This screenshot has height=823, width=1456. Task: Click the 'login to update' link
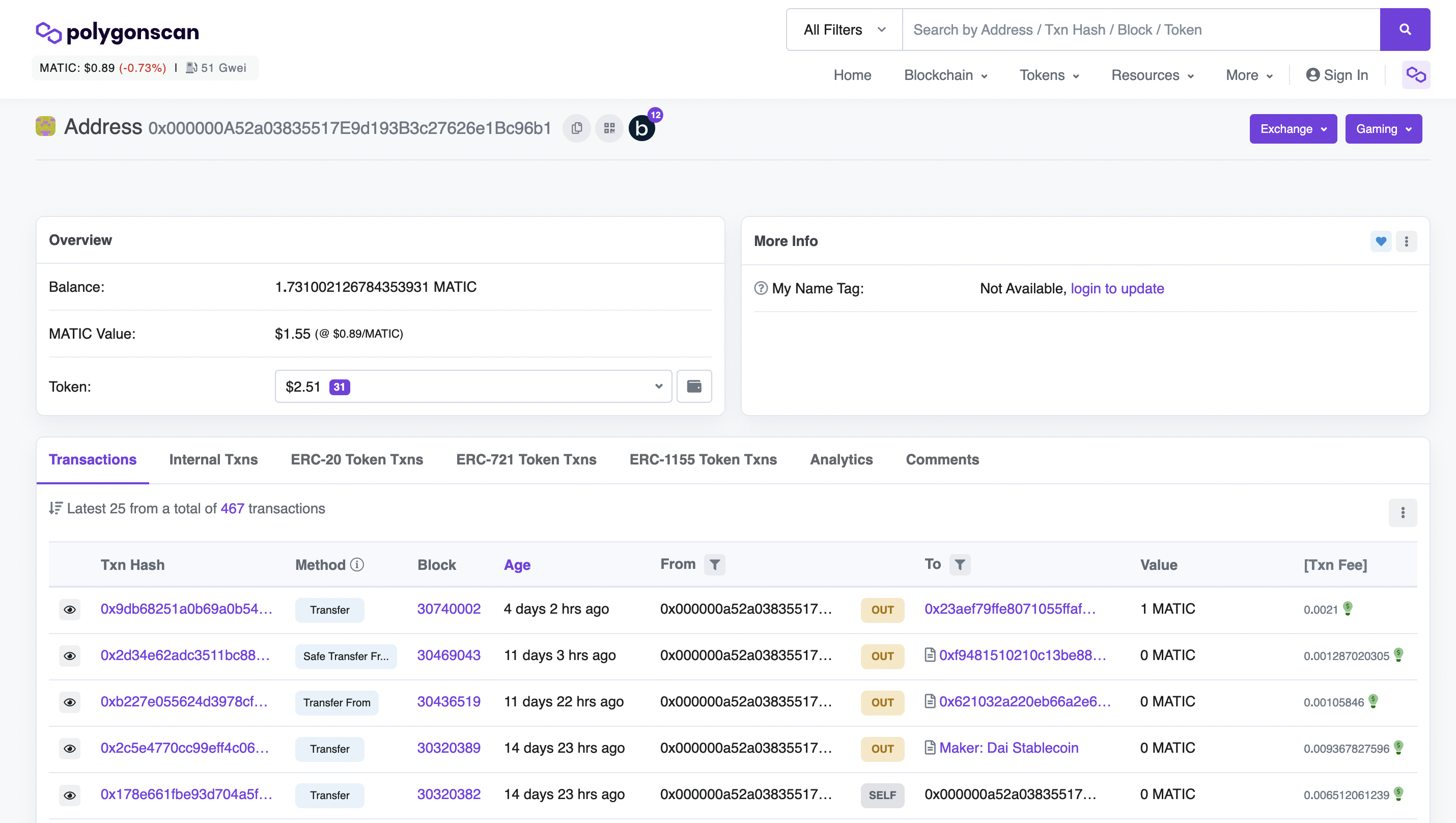coord(1117,288)
